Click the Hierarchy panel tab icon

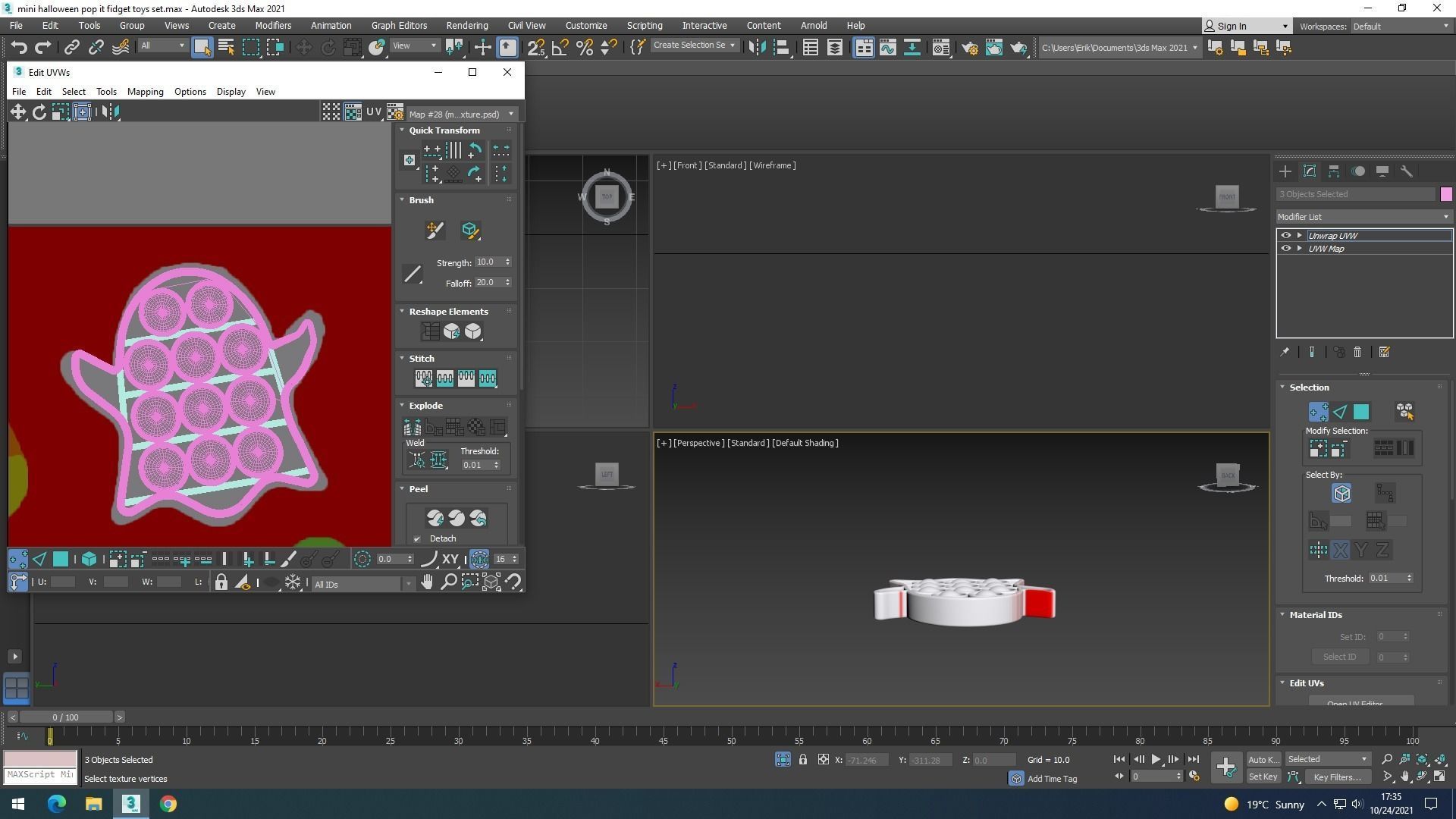click(x=1333, y=171)
